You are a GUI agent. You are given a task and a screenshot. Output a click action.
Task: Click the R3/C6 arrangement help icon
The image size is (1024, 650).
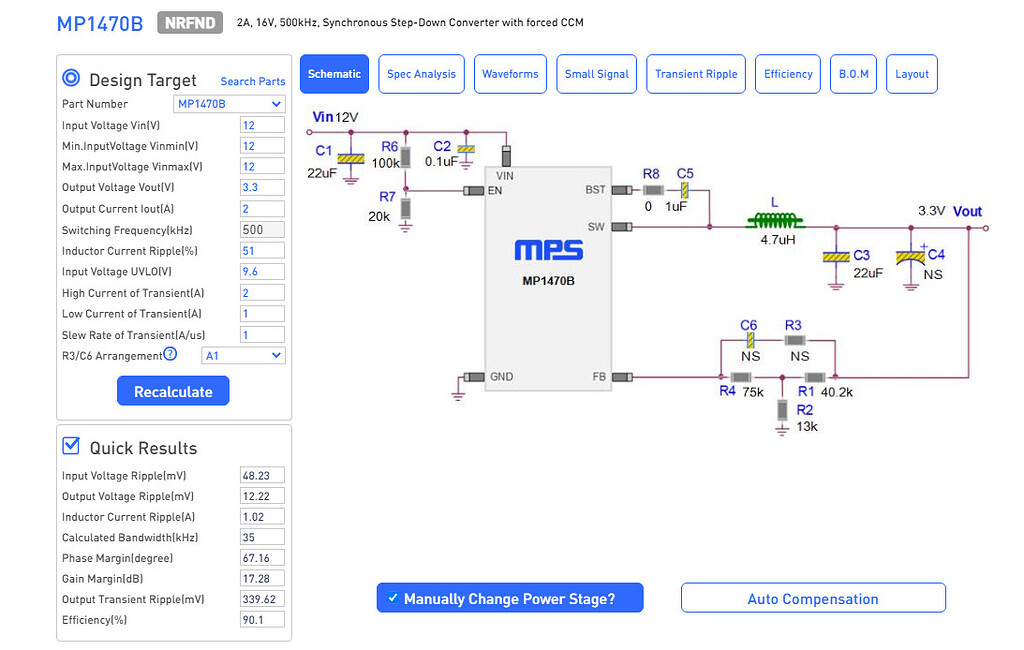[x=170, y=354]
